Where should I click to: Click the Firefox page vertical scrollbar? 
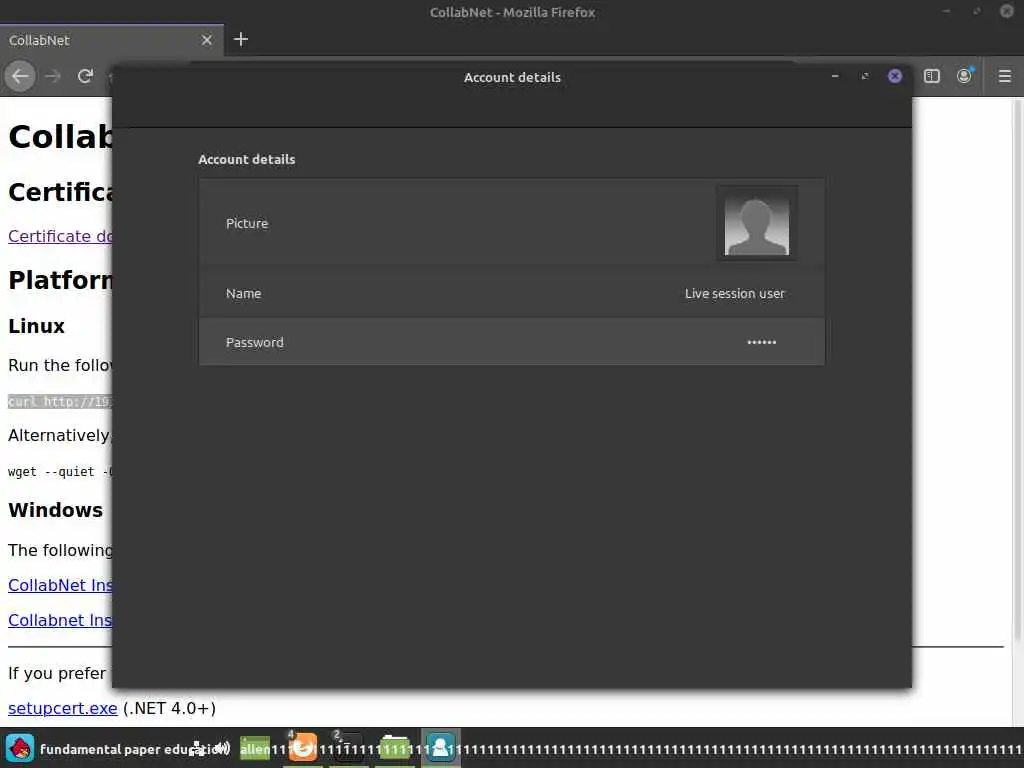click(1018, 369)
